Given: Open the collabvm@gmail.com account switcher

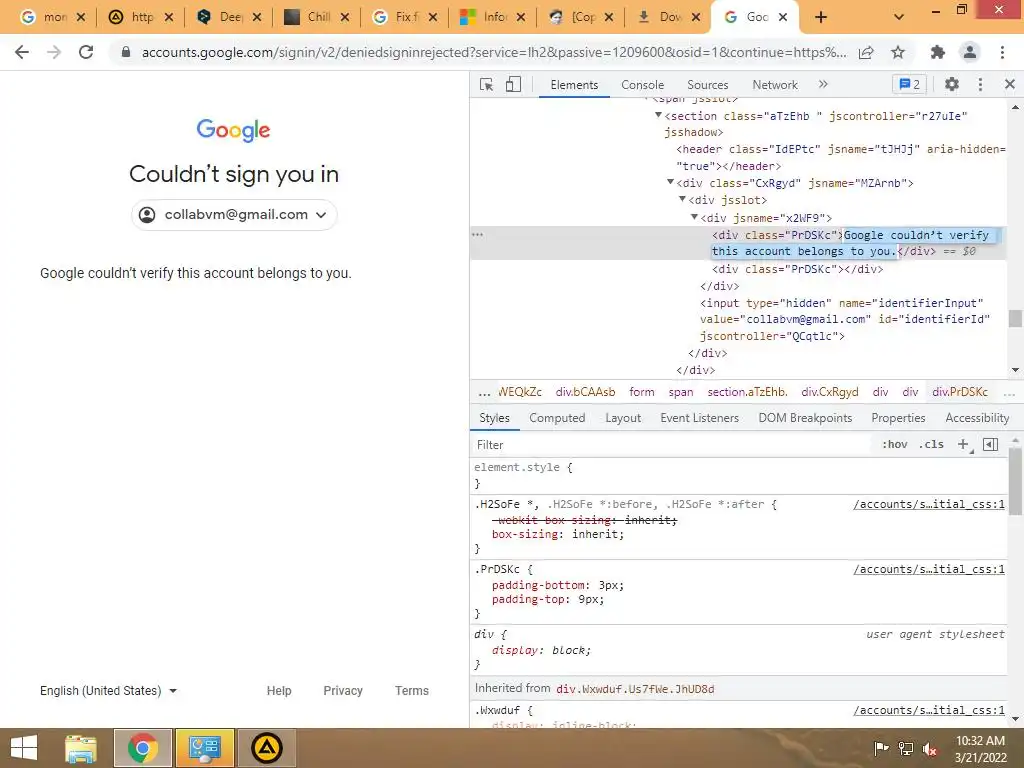Looking at the screenshot, I should click(x=234, y=215).
